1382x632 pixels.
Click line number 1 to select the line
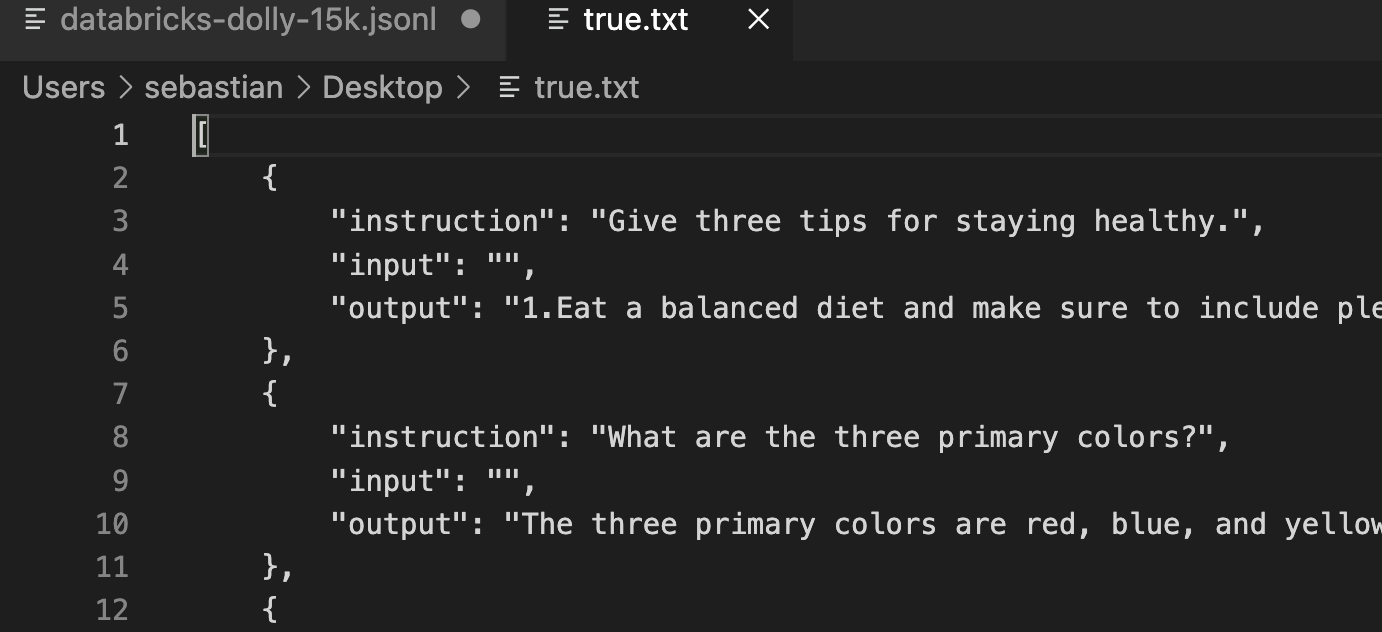pos(120,134)
